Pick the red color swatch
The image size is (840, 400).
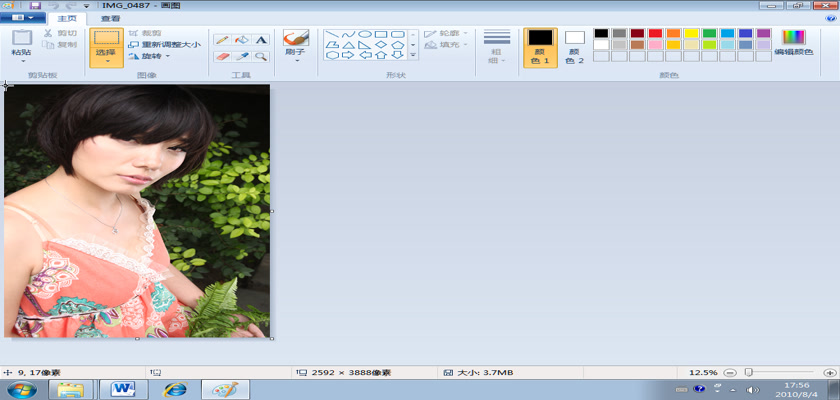pos(655,33)
